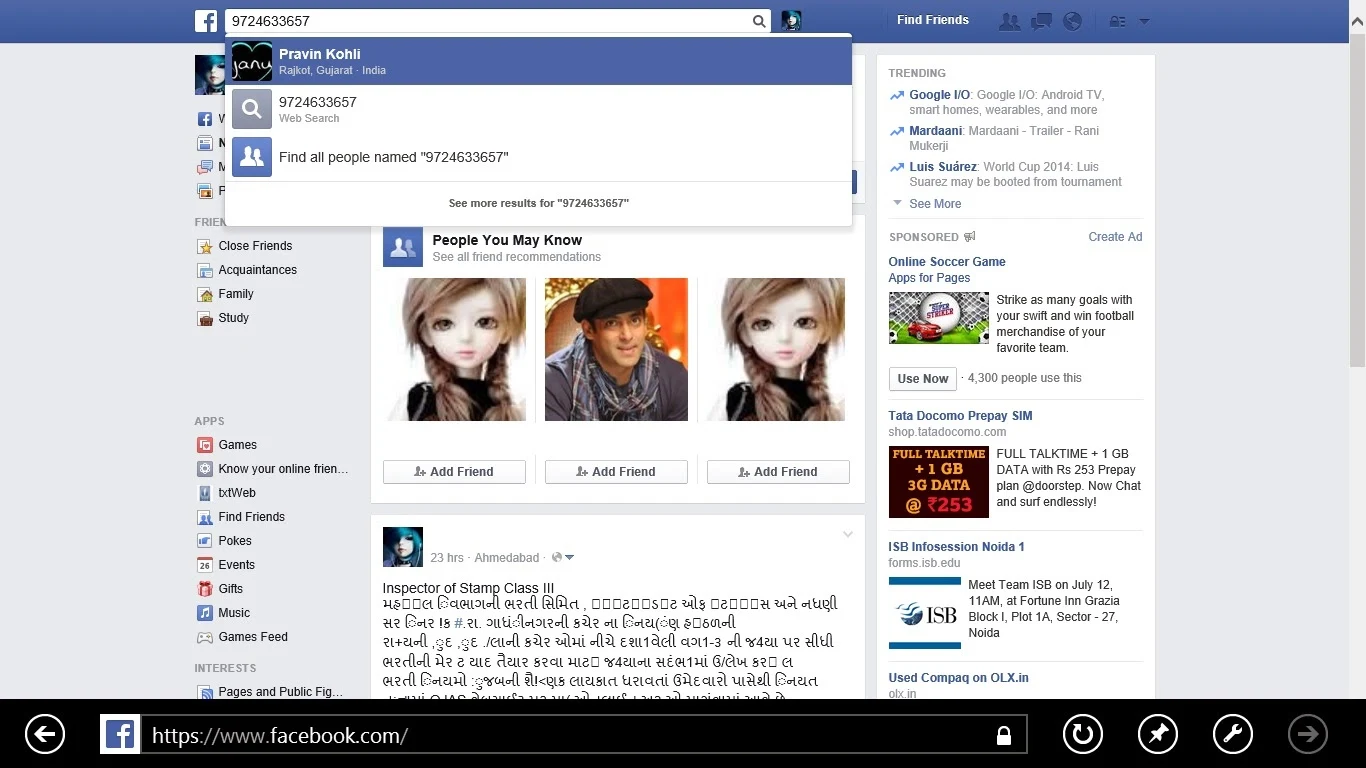Open the ISB Infosession Noida 1 ad

click(x=956, y=547)
